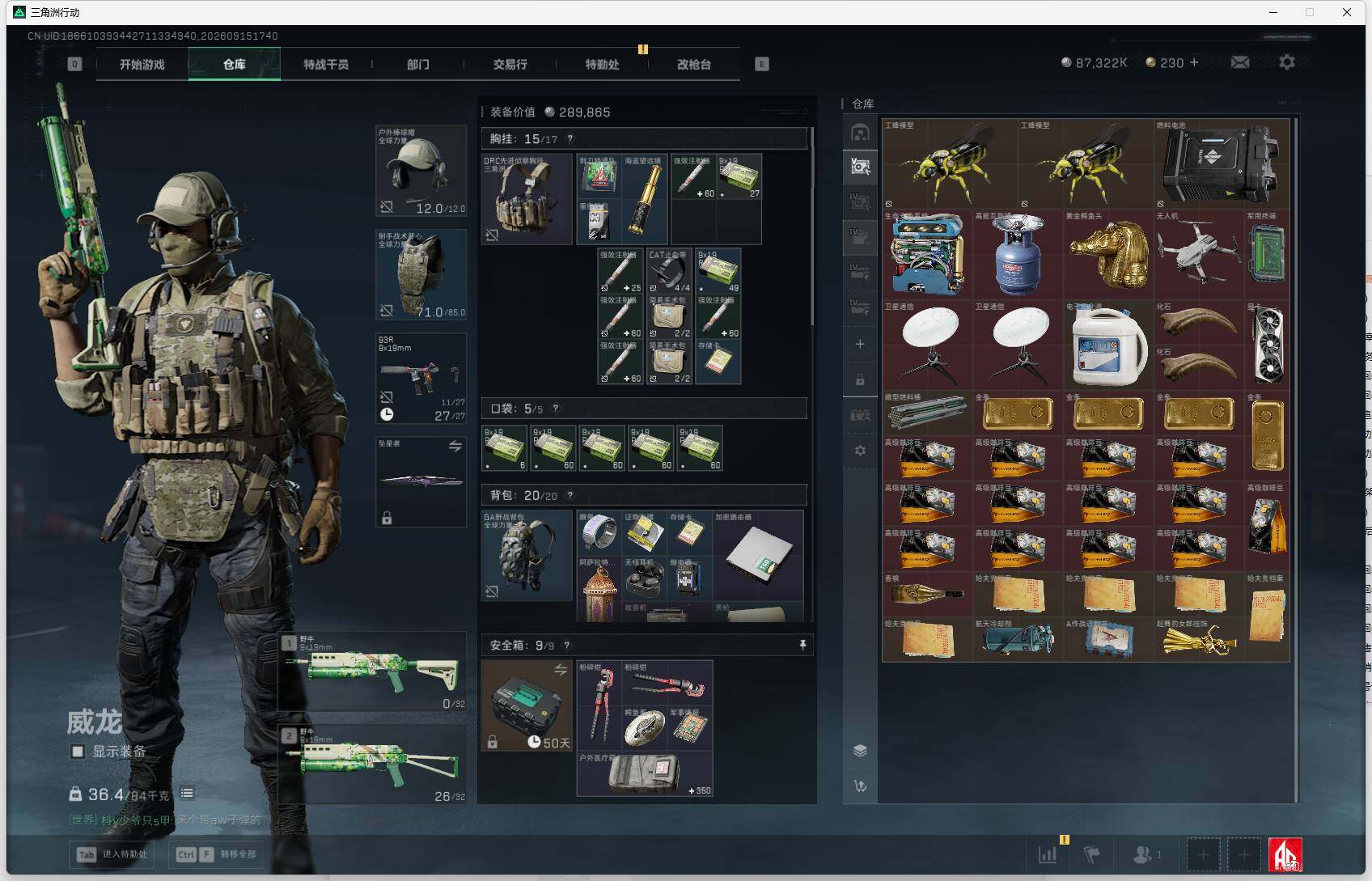Show help for 背包 capacity
1372x881 pixels.
pyautogui.click(x=570, y=495)
